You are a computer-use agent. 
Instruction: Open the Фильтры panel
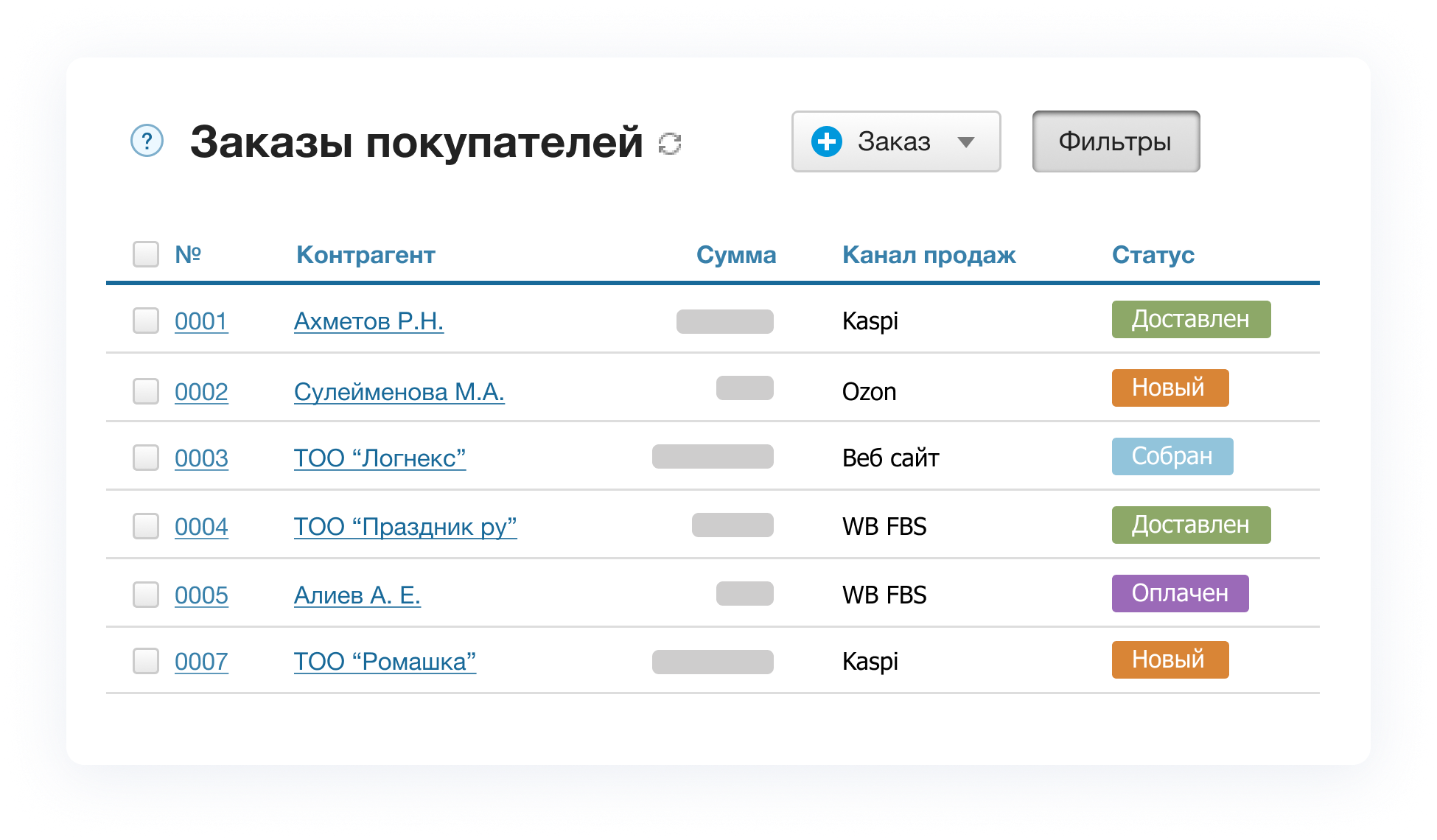tap(1115, 141)
